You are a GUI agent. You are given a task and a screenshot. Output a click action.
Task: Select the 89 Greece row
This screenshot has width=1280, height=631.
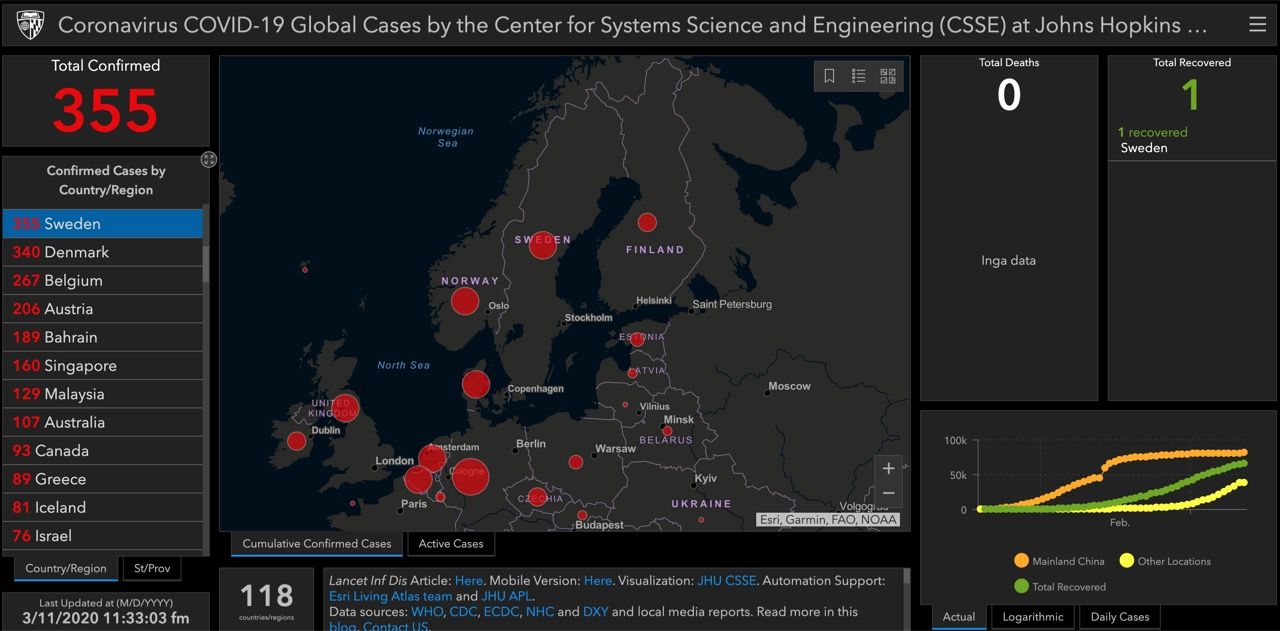click(x=102, y=479)
